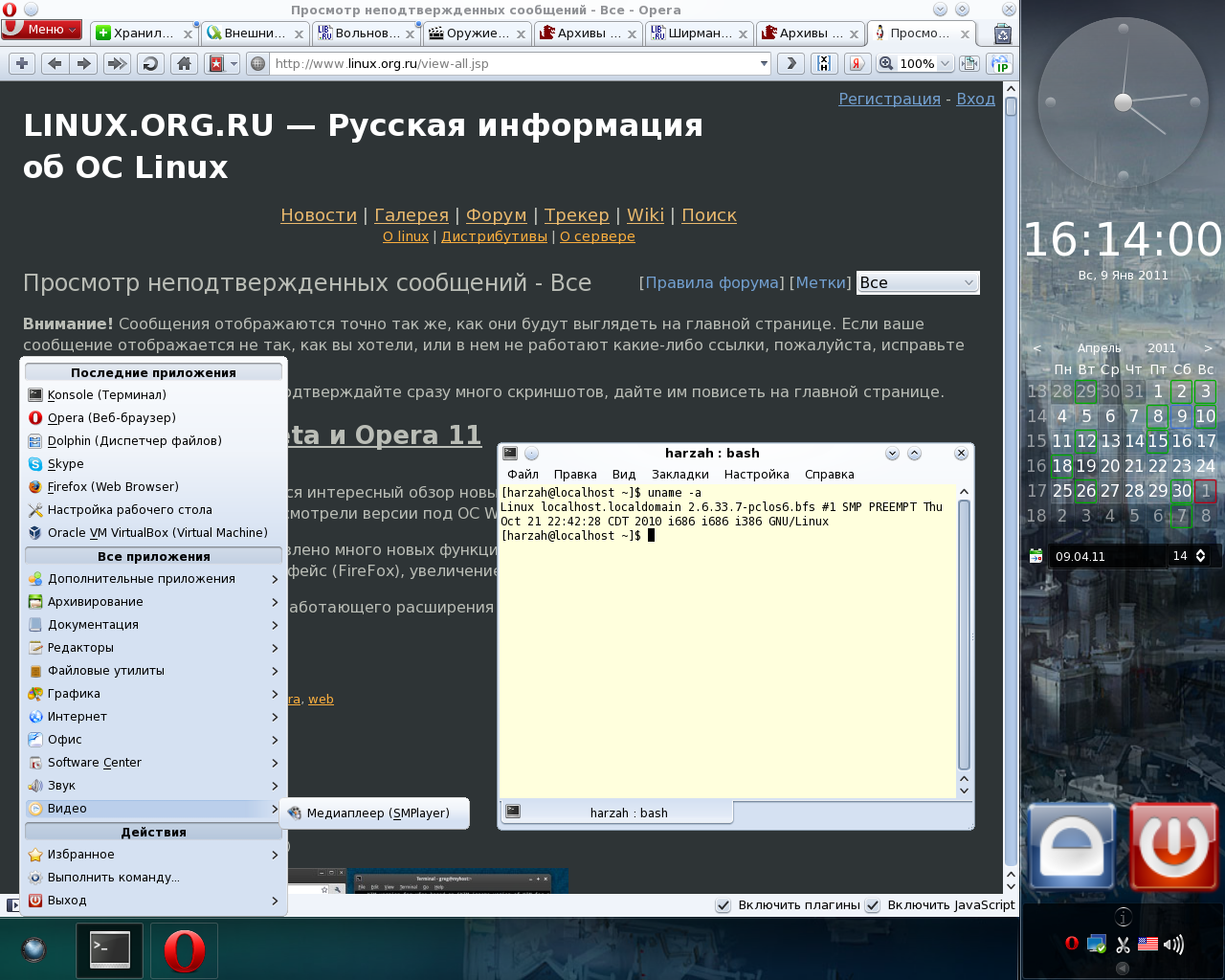1225x980 pixels.
Task: Expand the Графика submenu
Action: tap(154, 694)
